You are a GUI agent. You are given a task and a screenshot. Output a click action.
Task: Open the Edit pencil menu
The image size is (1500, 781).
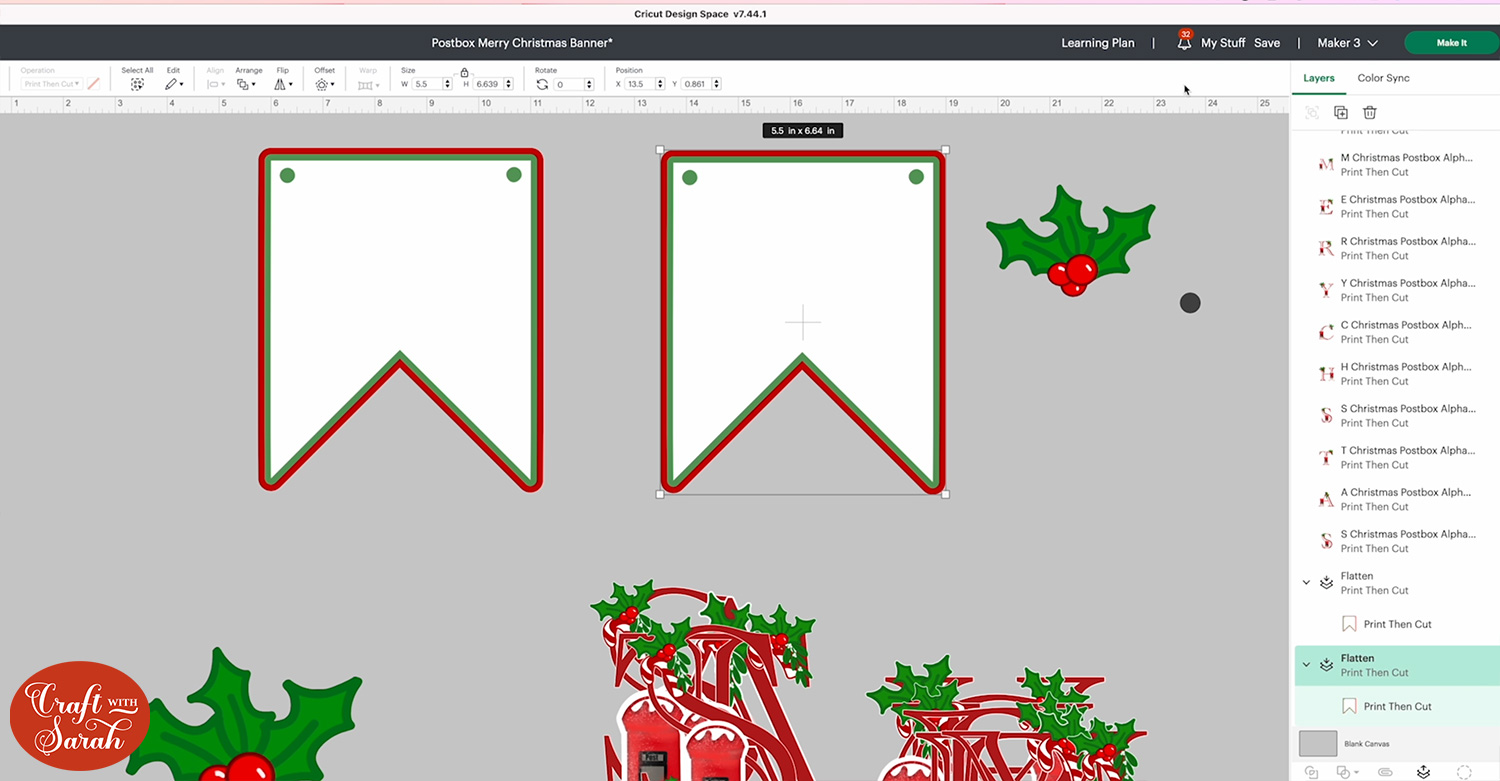pos(174,84)
